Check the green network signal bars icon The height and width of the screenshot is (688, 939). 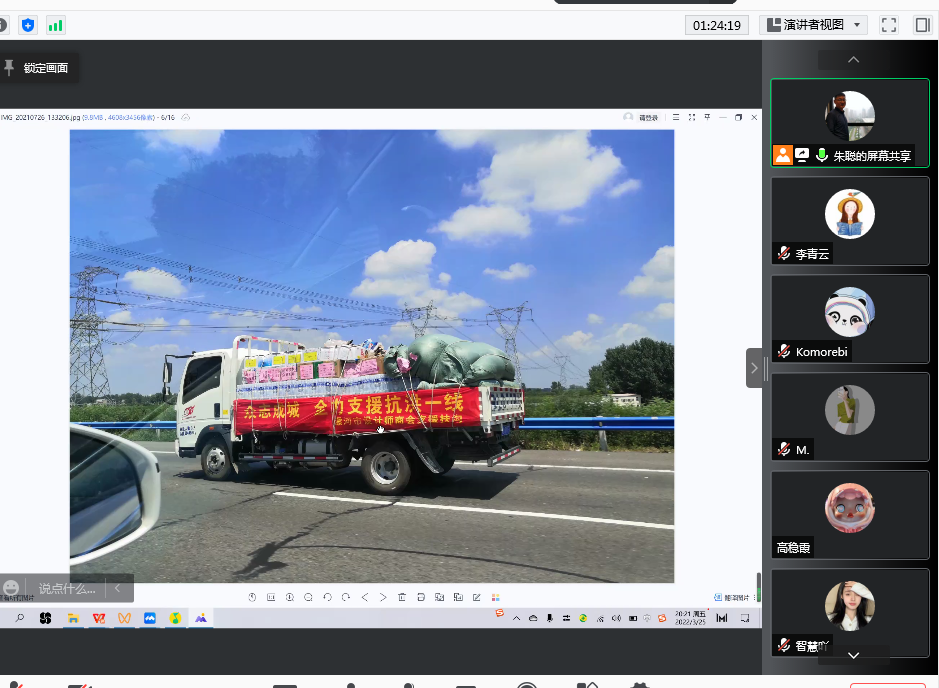point(55,25)
